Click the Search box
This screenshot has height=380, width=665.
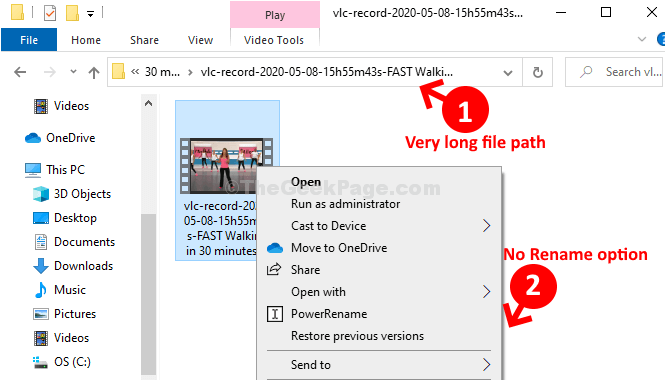[615, 72]
